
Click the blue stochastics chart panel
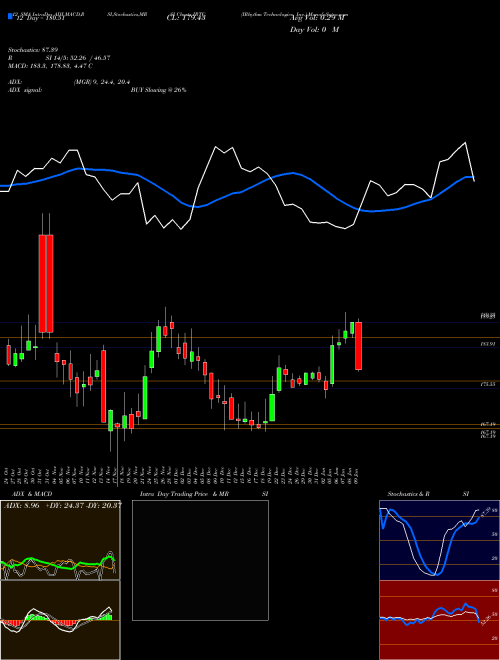(x=439, y=540)
